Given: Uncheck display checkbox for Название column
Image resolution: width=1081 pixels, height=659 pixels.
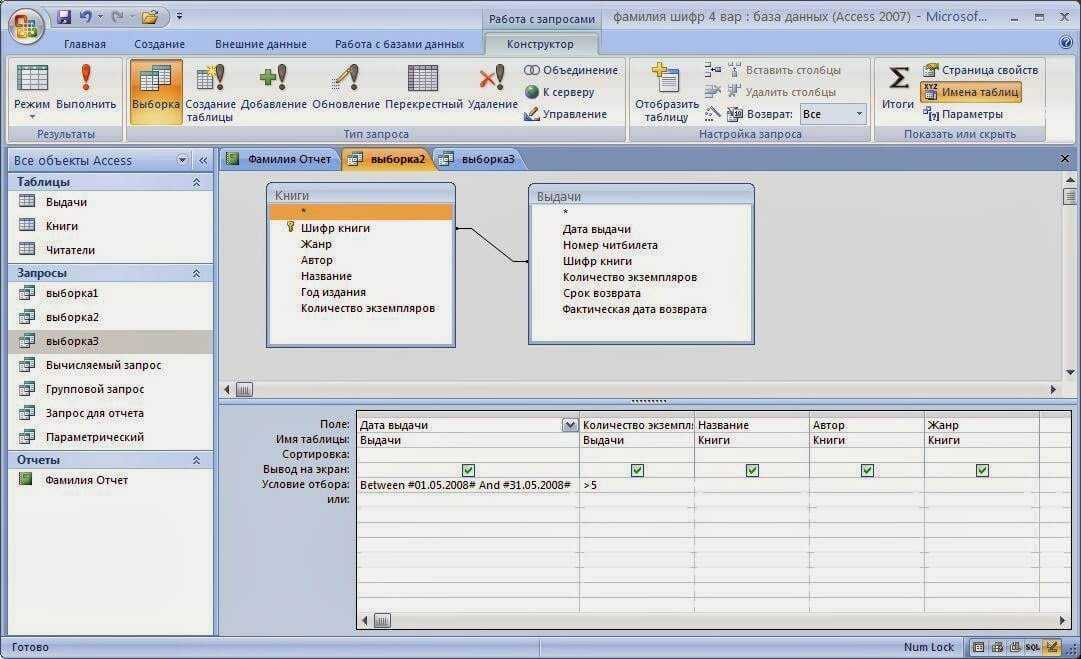Looking at the screenshot, I should [x=752, y=470].
